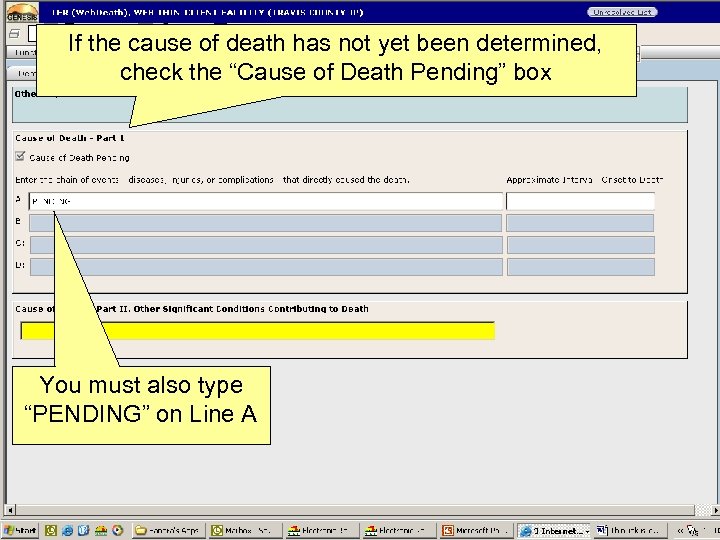Viewport: 720px width, 540px height.
Task: Click the fourth quick launch icon
Action: (101, 530)
